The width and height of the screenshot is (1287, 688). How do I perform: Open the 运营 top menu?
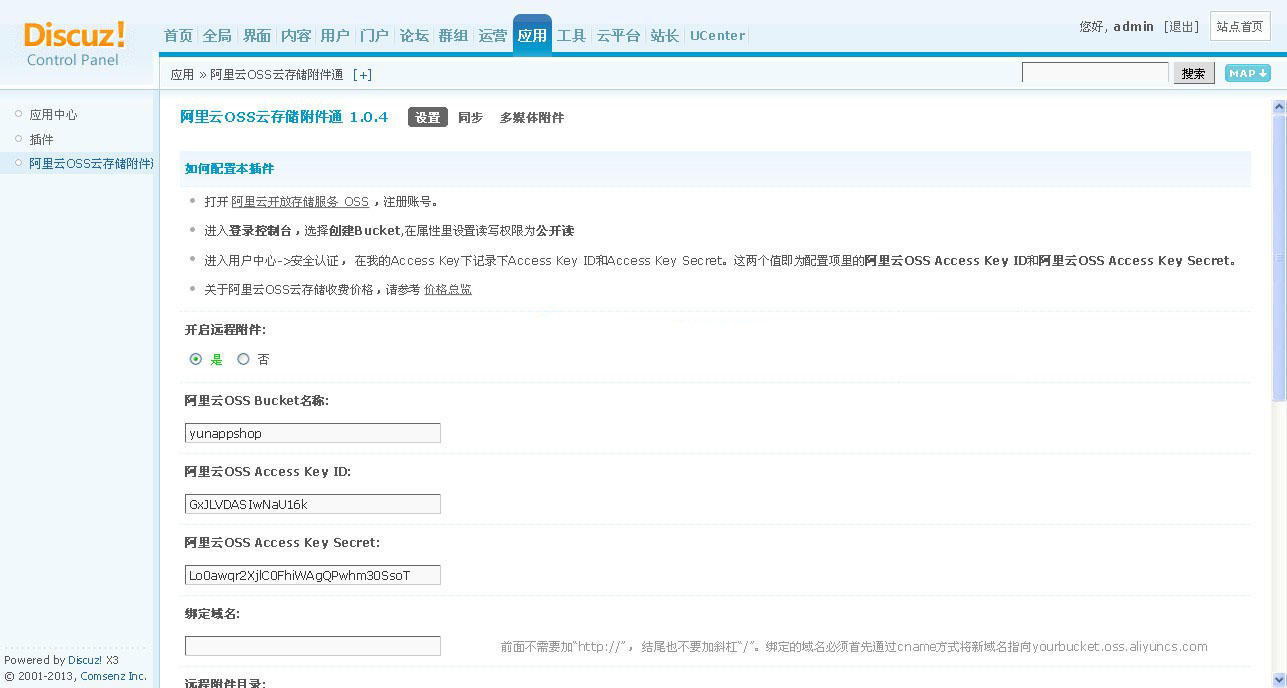(x=493, y=36)
